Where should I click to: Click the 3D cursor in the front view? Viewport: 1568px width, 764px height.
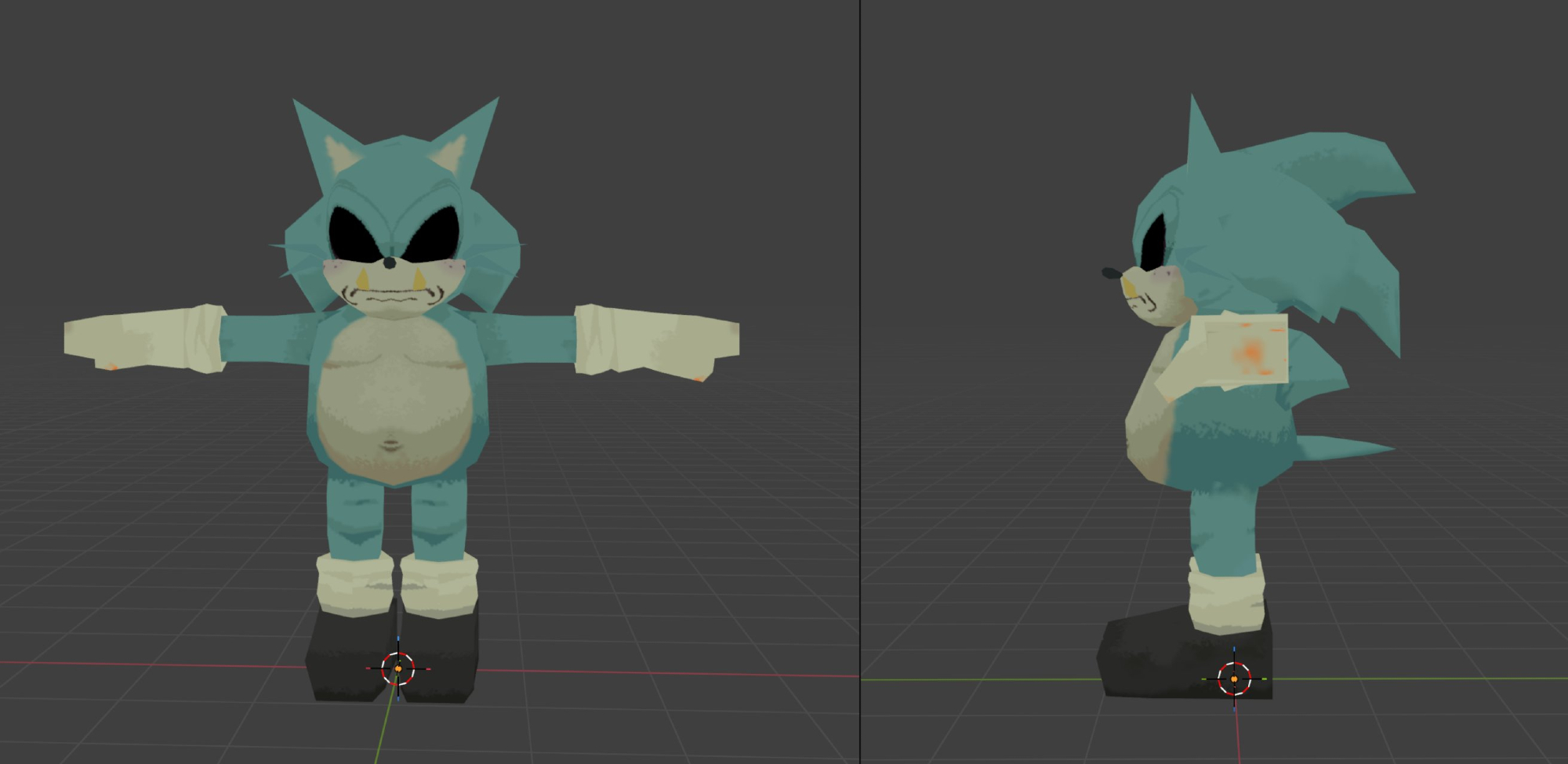click(x=397, y=668)
